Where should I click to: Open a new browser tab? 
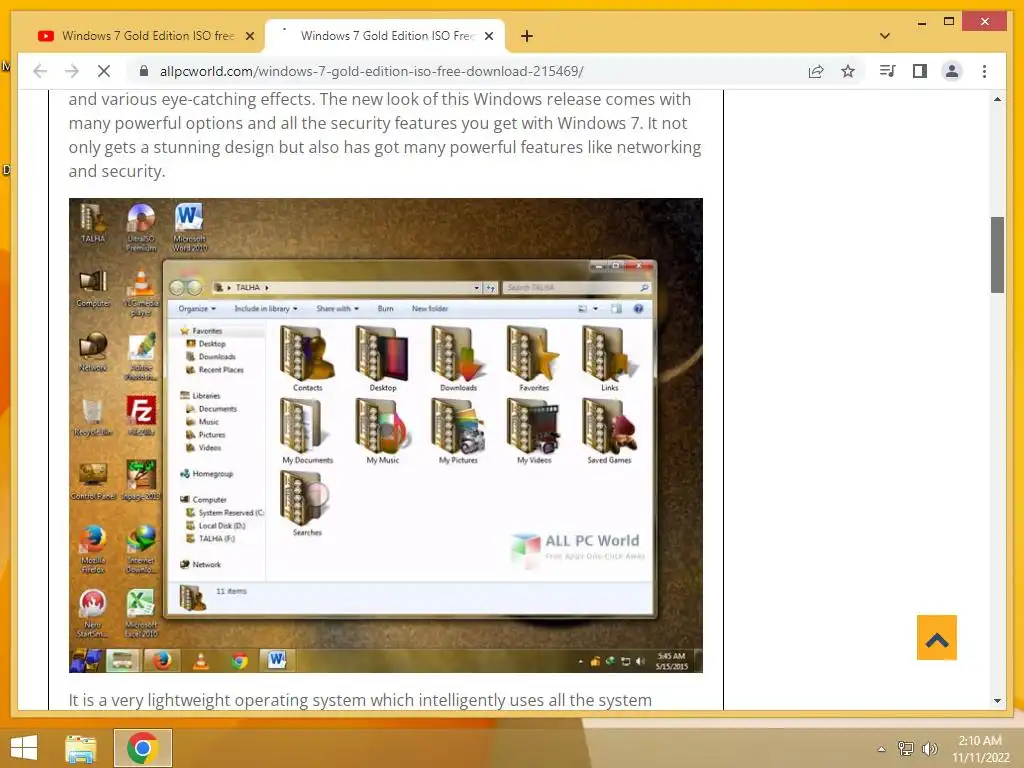click(527, 36)
